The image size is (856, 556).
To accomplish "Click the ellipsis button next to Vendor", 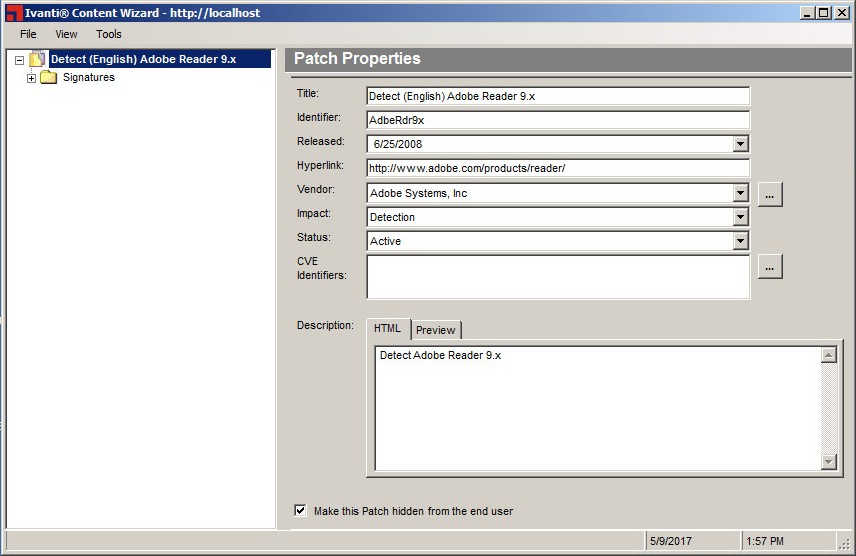I will pos(770,194).
